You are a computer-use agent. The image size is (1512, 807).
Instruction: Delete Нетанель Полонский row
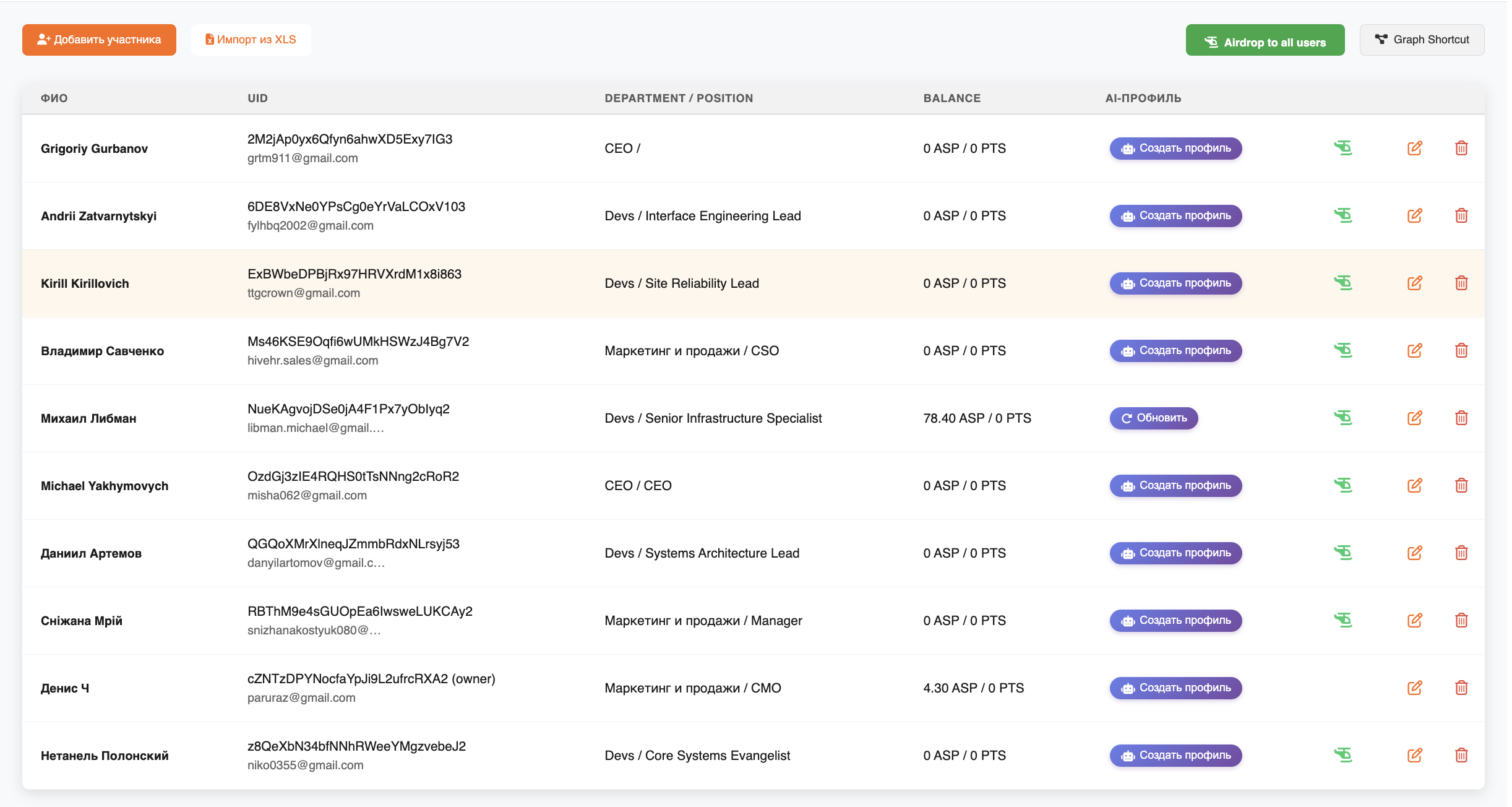point(1461,755)
